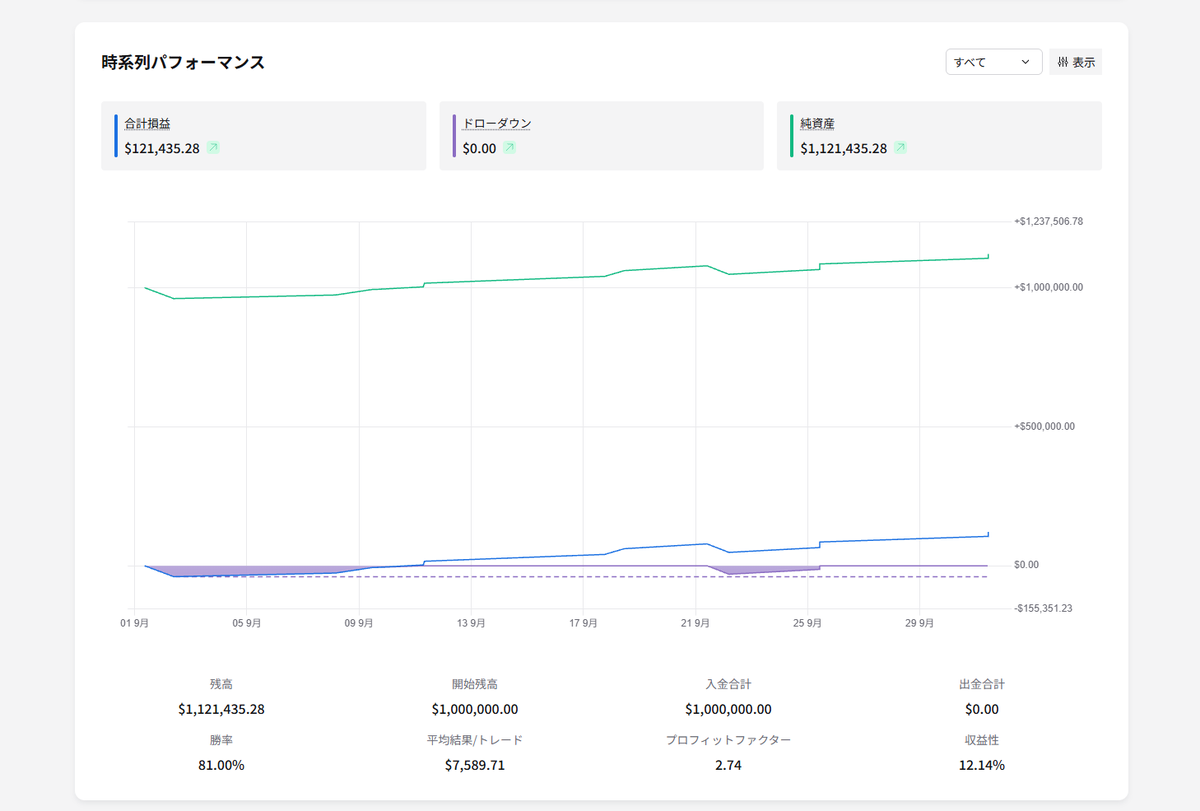Click the プロフィットファクター value 2.74

[x=728, y=765]
